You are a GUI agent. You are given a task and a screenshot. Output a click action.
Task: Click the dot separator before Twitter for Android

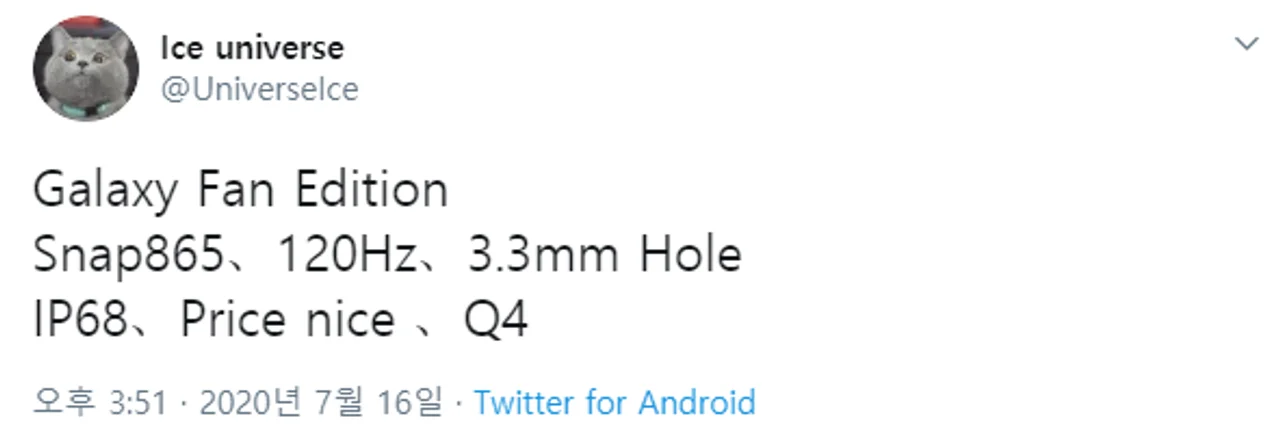click(458, 403)
